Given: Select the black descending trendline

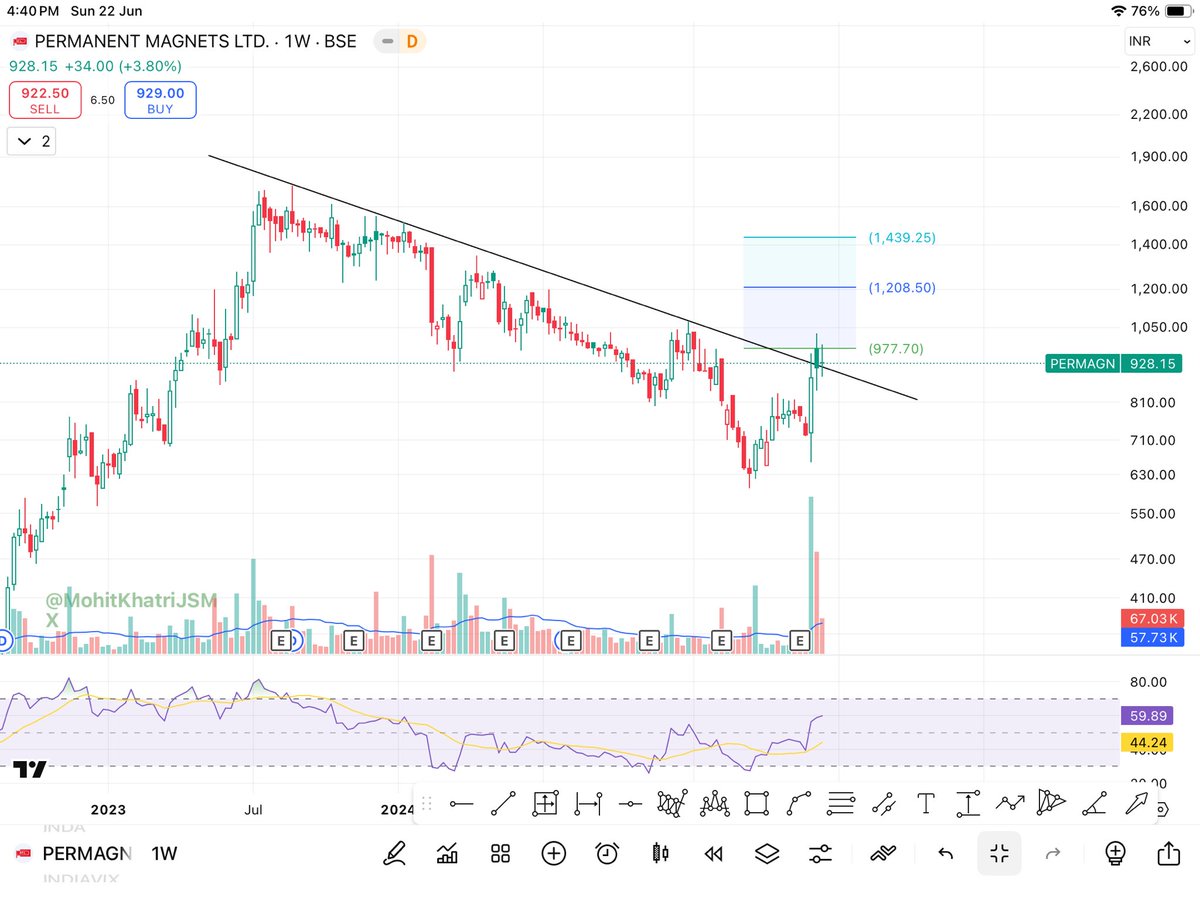Looking at the screenshot, I should pyautogui.click(x=562, y=278).
